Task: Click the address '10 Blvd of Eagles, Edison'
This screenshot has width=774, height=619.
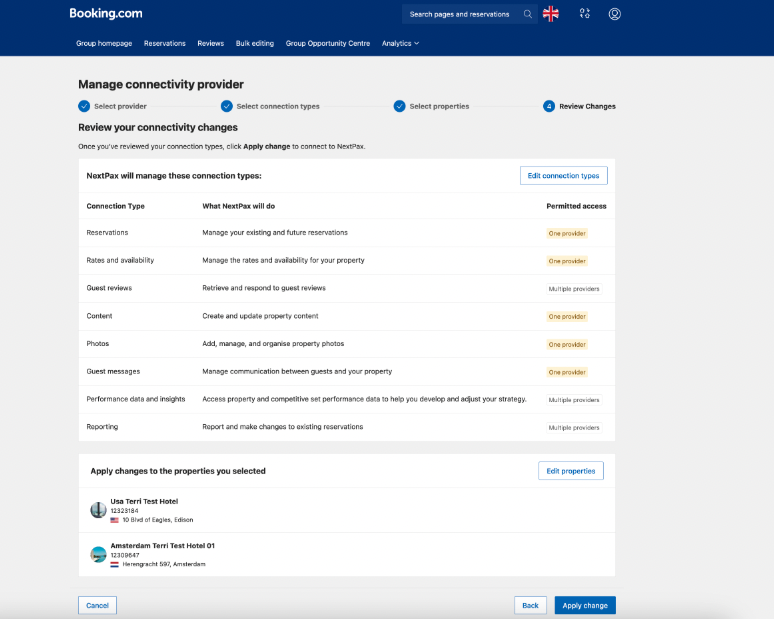Action: (x=158, y=520)
